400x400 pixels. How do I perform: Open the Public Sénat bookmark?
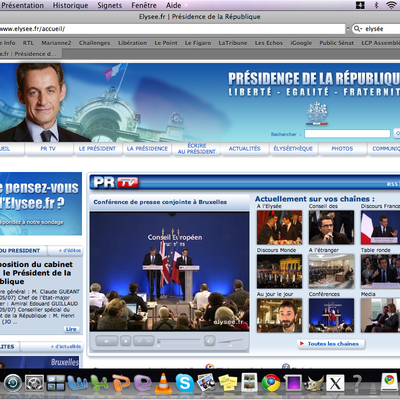tap(337, 43)
